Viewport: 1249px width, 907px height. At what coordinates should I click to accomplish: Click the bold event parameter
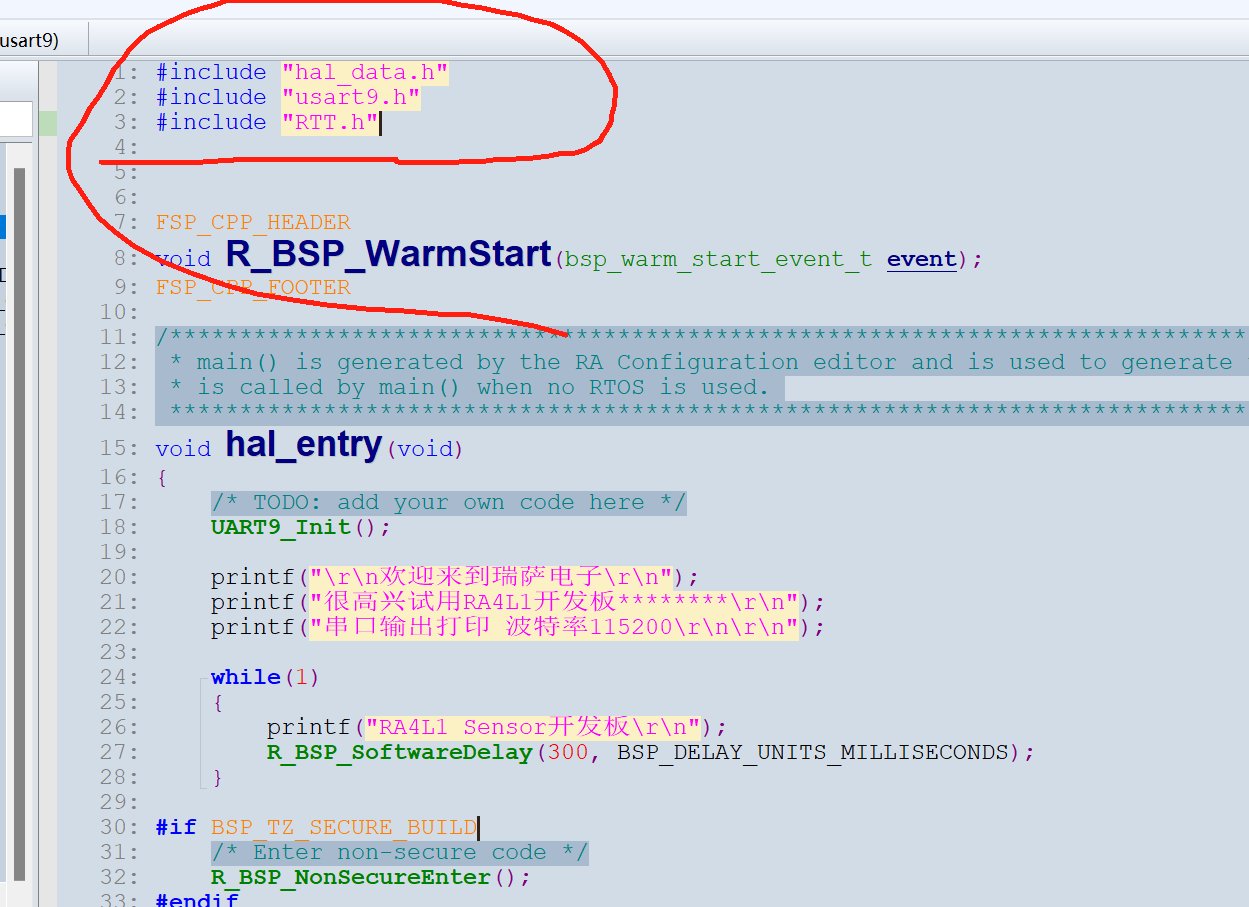click(x=921, y=259)
